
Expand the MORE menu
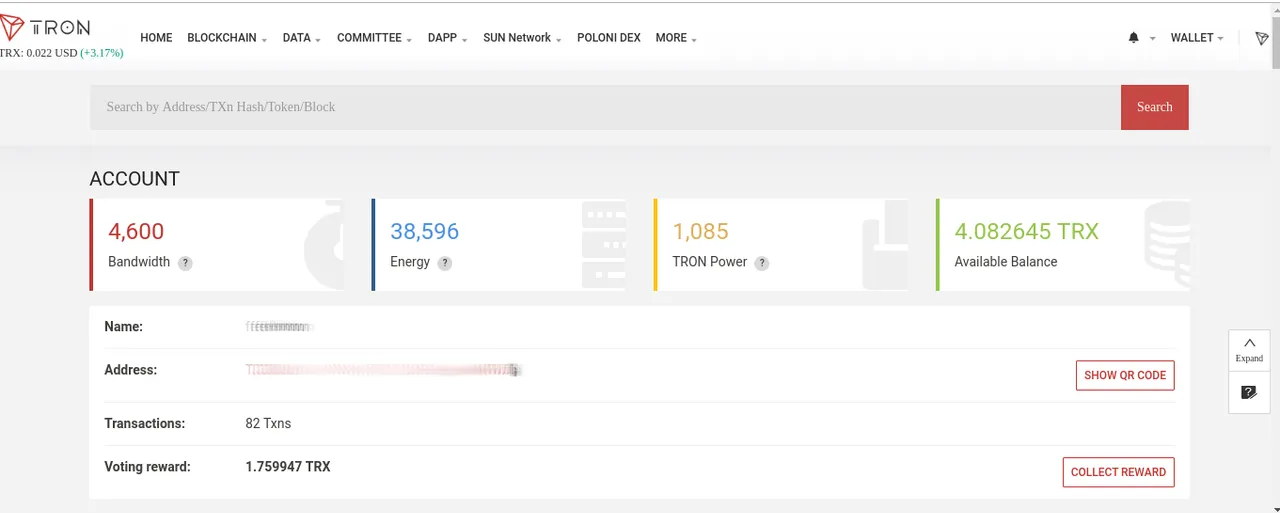click(676, 38)
